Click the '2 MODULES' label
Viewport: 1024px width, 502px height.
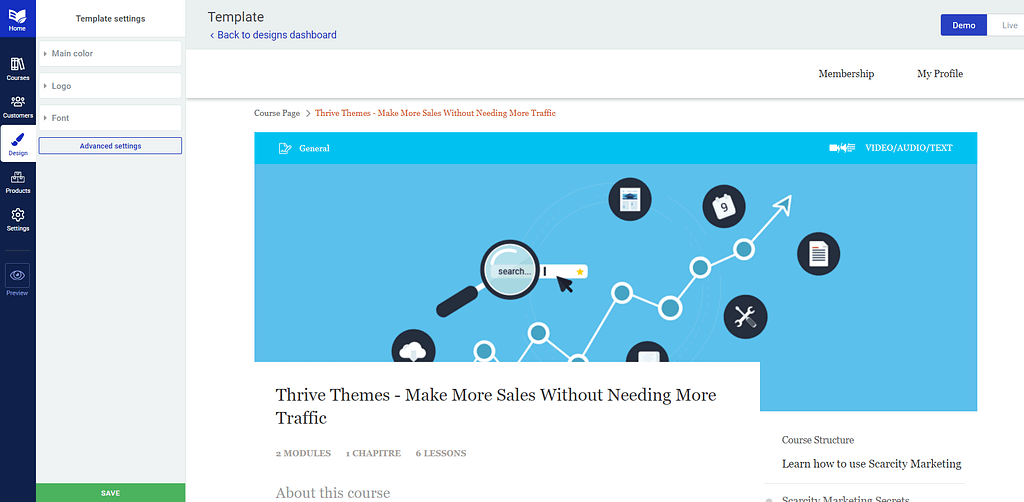click(x=303, y=453)
